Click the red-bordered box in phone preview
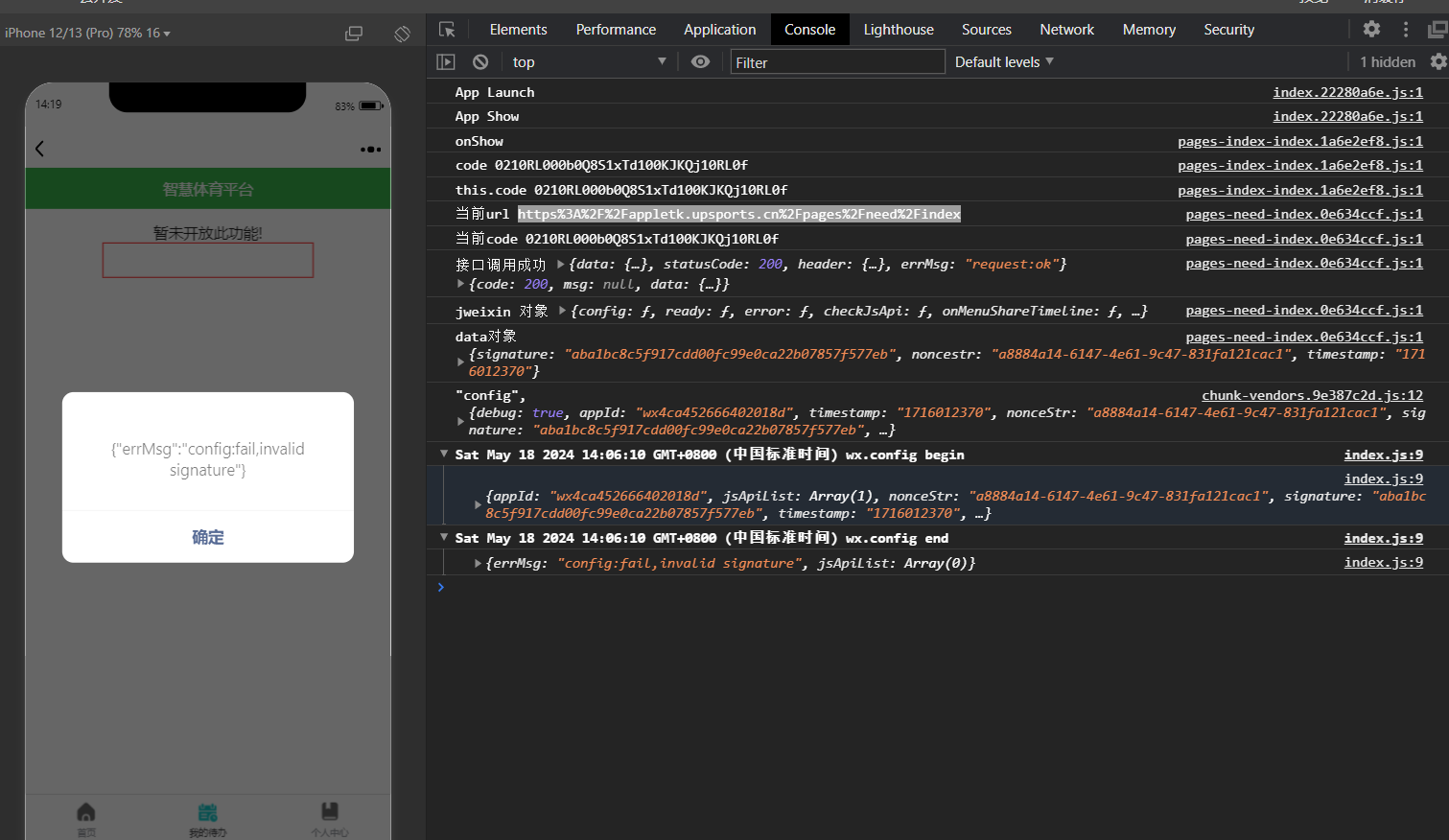Screen dimensions: 1449x840 [208, 260]
